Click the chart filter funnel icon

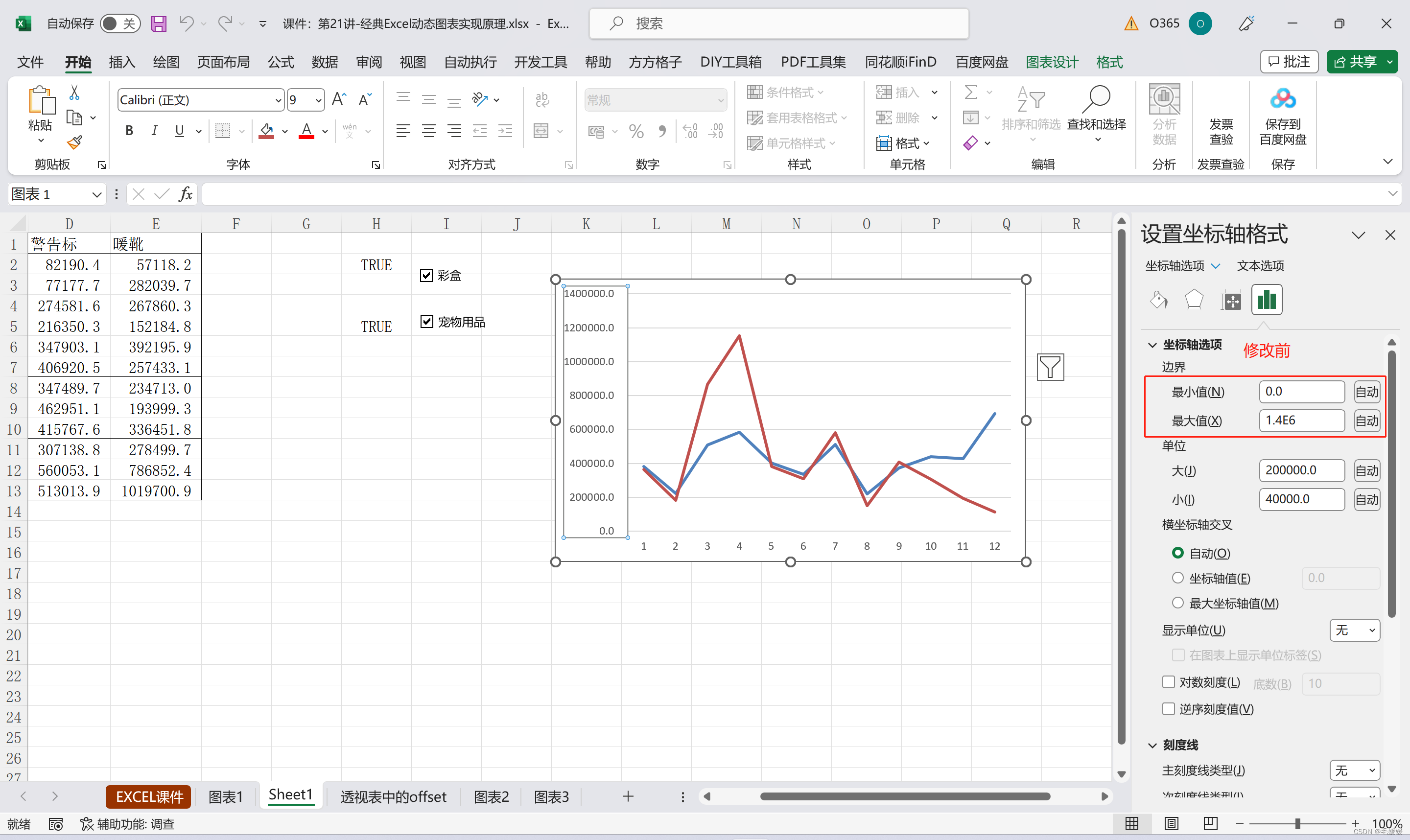[x=1050, y=367]
